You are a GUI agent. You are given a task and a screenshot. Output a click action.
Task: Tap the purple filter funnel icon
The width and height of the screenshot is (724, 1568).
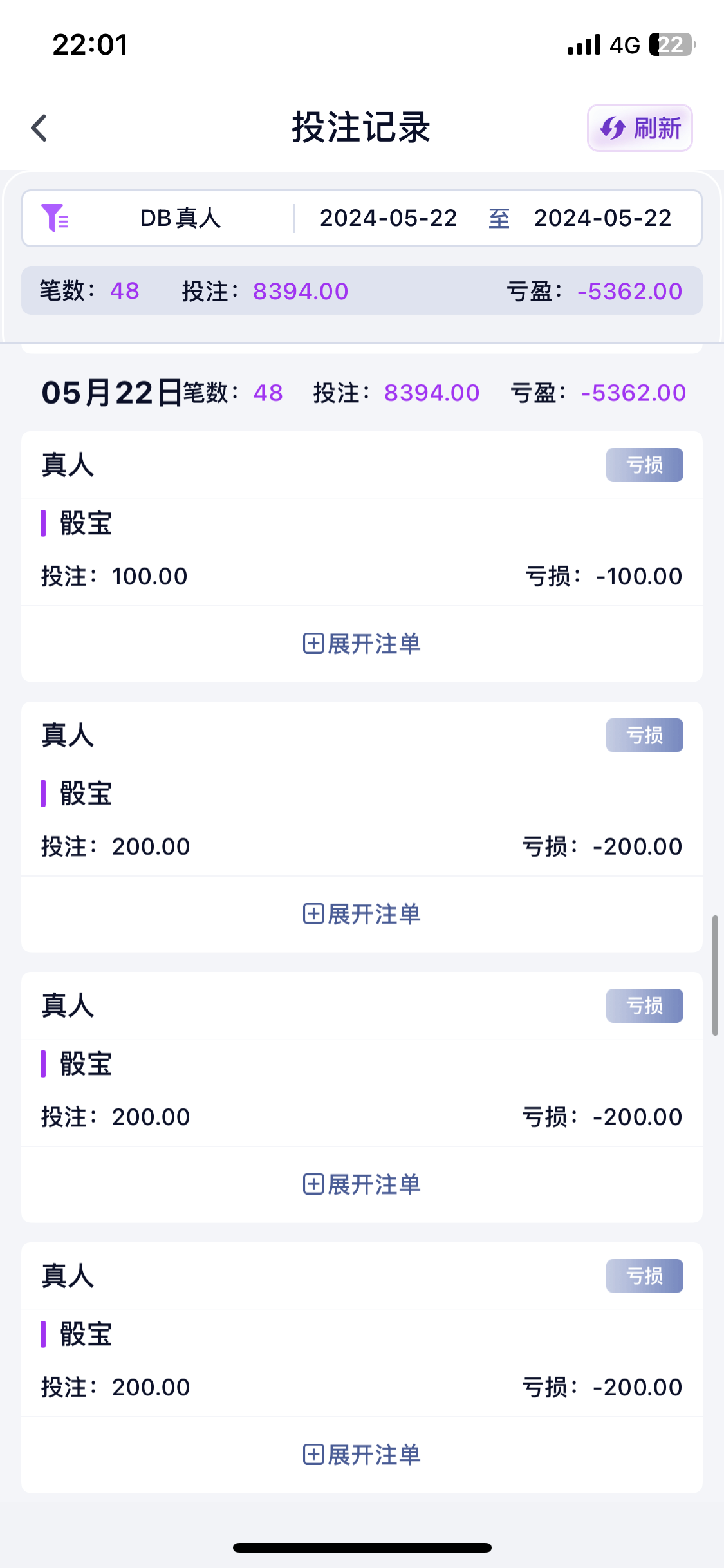(55, 218)
